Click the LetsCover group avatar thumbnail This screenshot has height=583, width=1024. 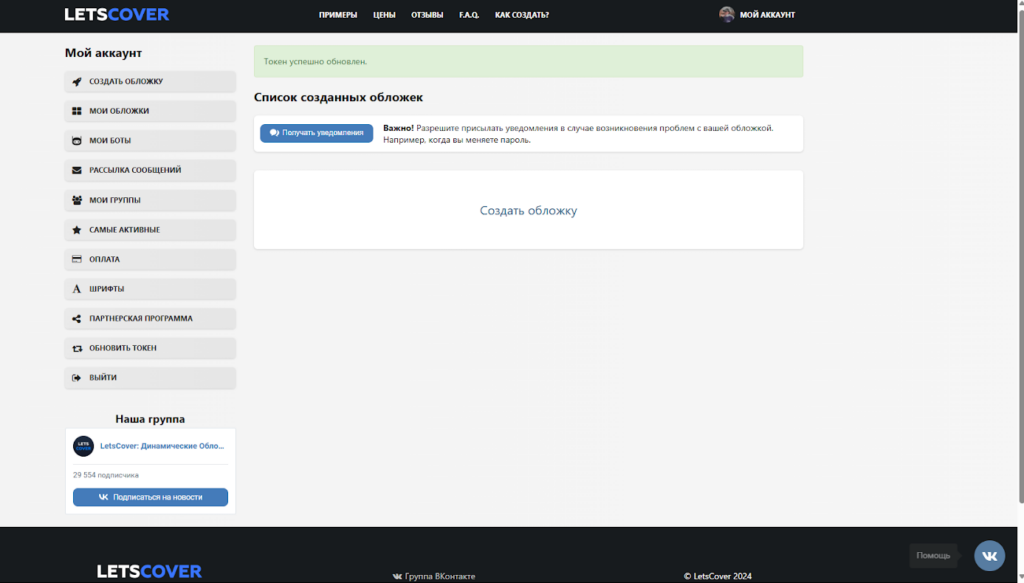click(x=84, y=446)
